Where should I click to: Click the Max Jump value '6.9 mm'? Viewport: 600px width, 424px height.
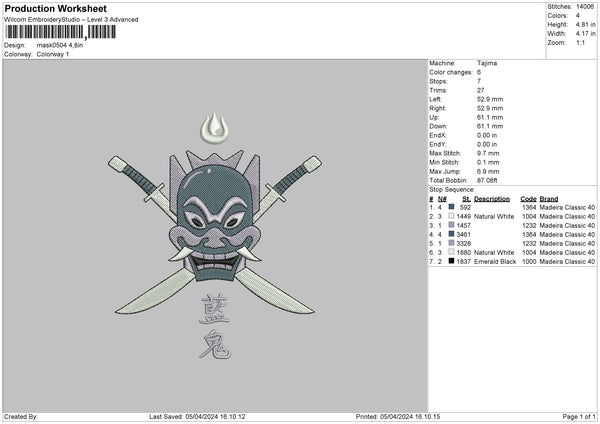pyautogui.click(x=488, y=171)
